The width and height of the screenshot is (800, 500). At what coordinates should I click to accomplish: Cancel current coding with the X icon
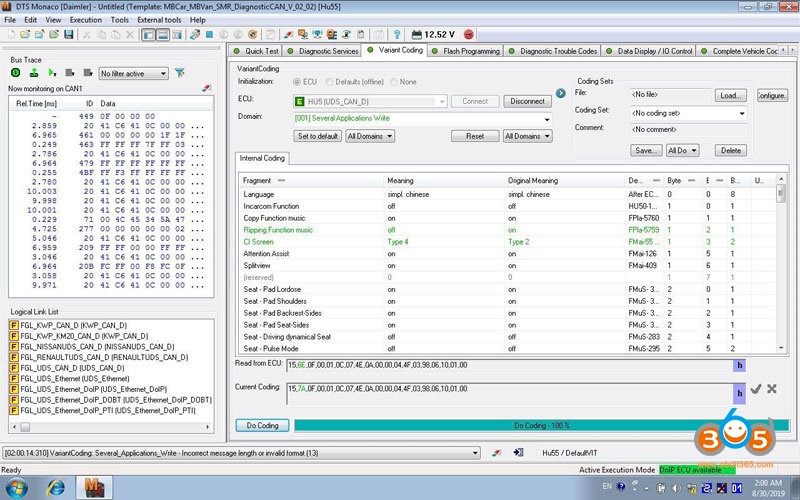(772, 388)
